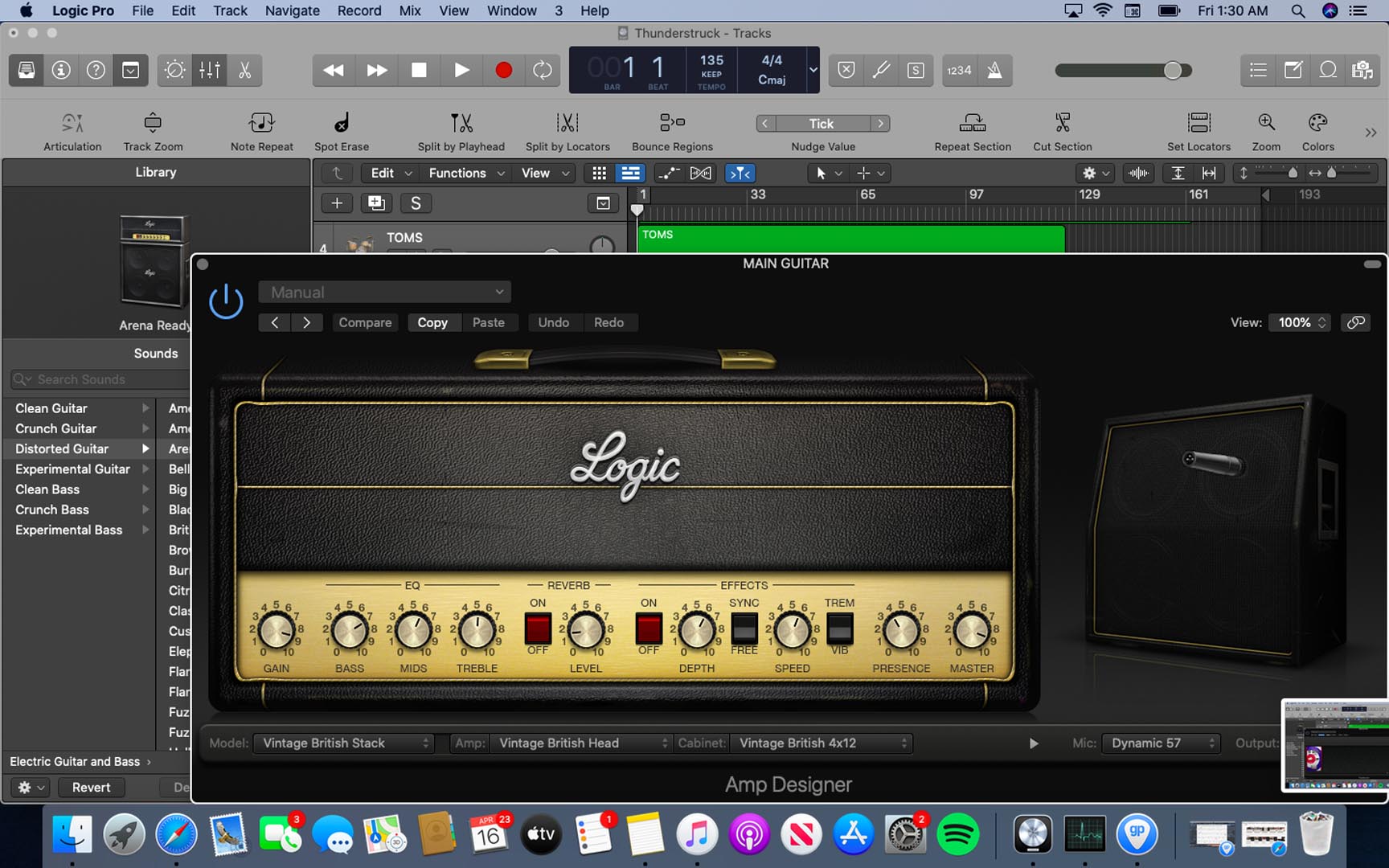The image size is (1389, 868).
Task: Click the Set Locators icon
Action: (1199, 123)
